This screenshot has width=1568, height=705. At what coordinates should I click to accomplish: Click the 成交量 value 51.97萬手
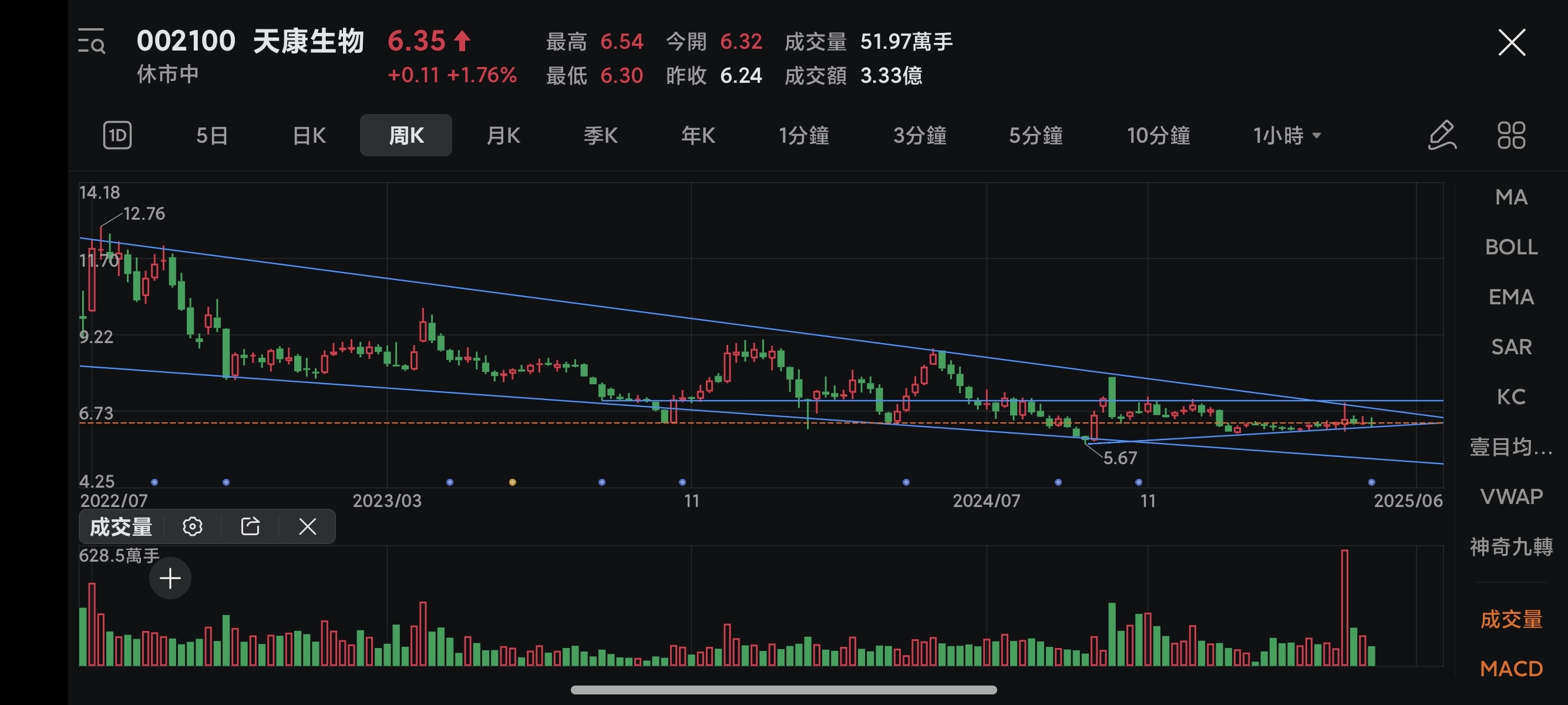tap(906, 41)
